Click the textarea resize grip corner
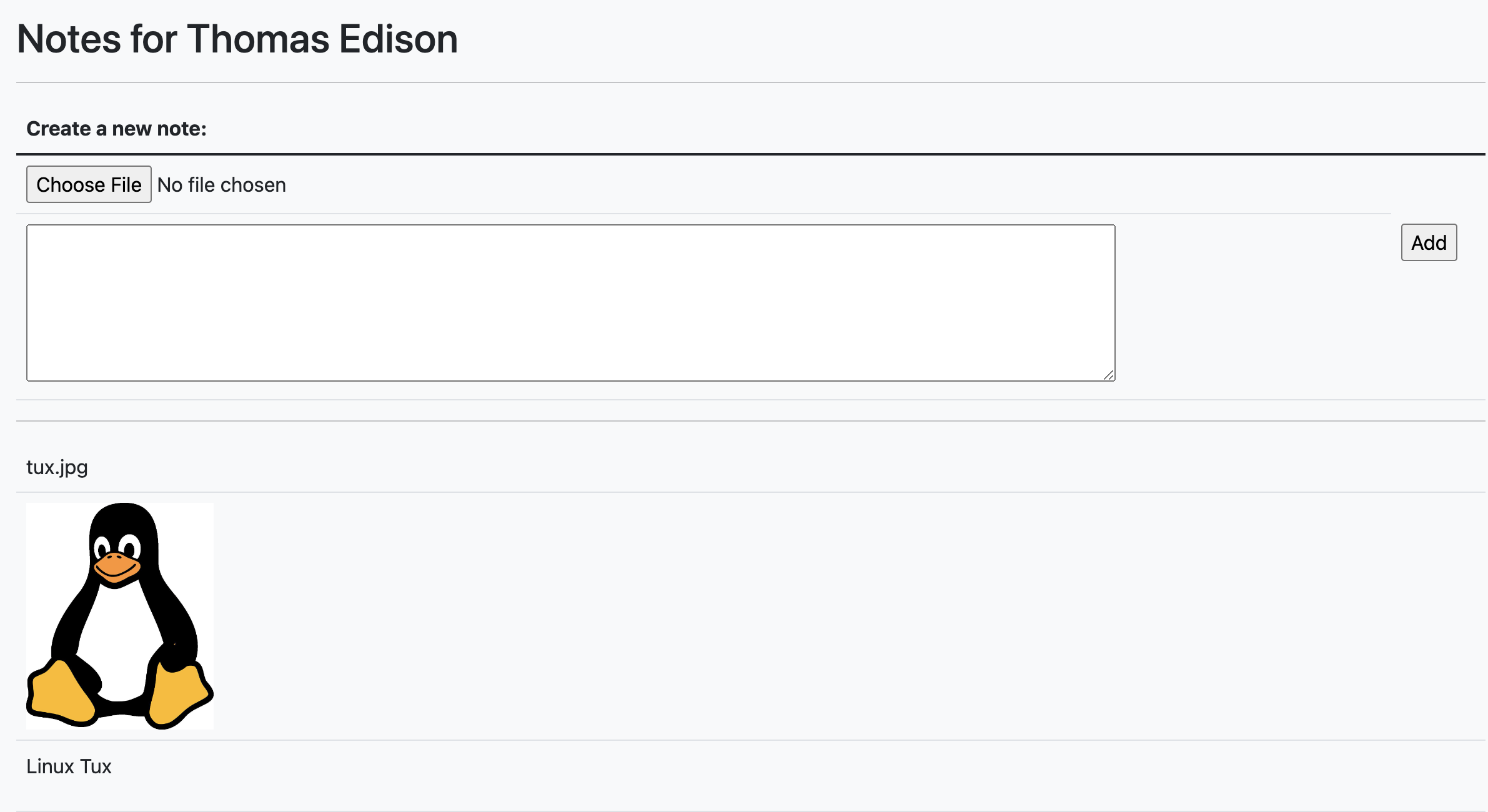This screenshot has width=1488, height=812. point(1108,375)
